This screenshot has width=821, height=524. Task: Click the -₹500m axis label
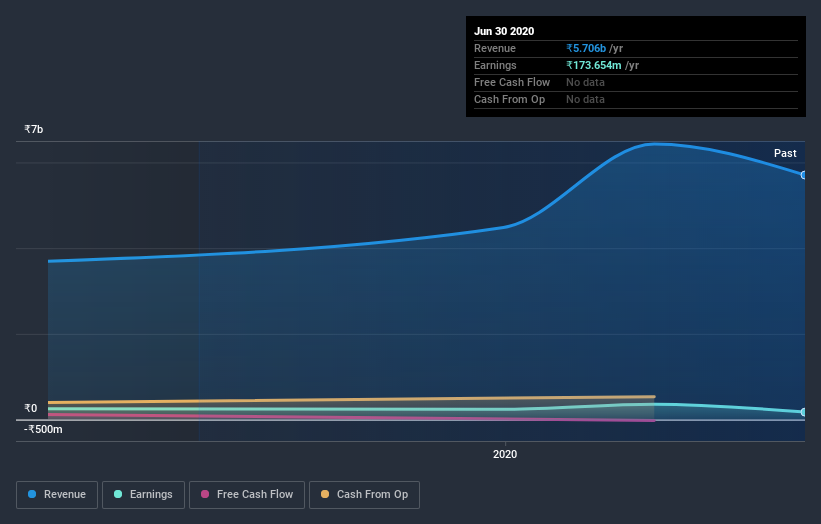[x=43, y=429]
